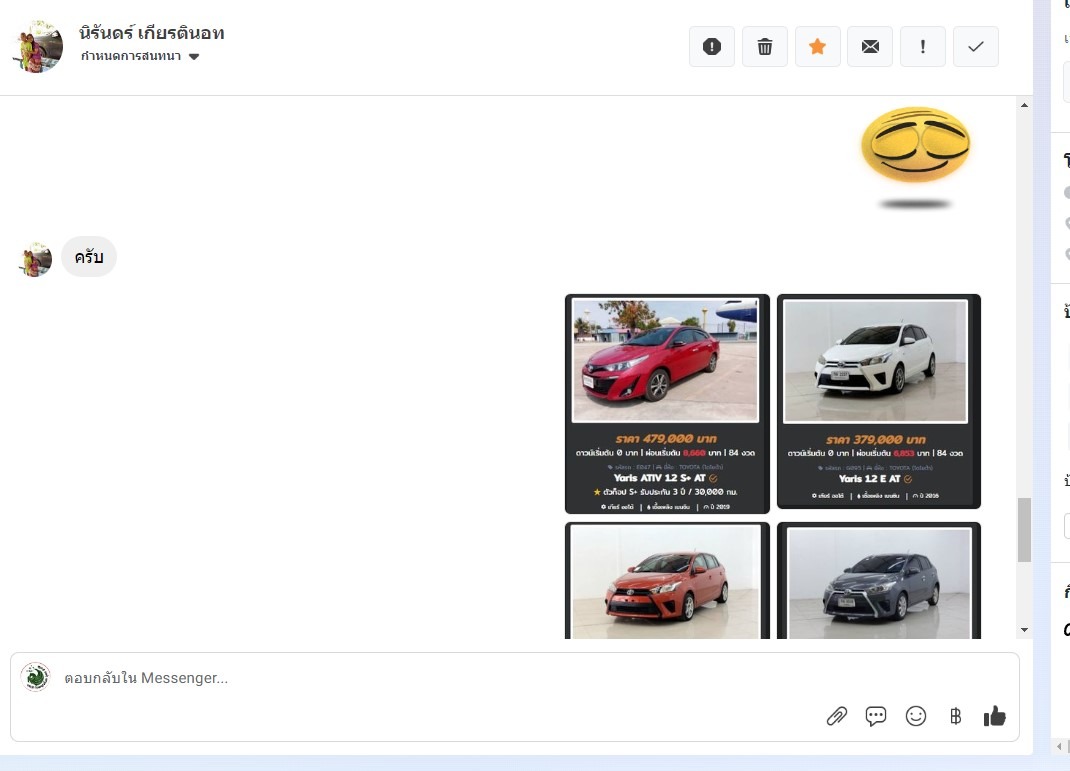Open white Yaris 379,000 baht image
The image size is (1070, 771).
(878, 401)
